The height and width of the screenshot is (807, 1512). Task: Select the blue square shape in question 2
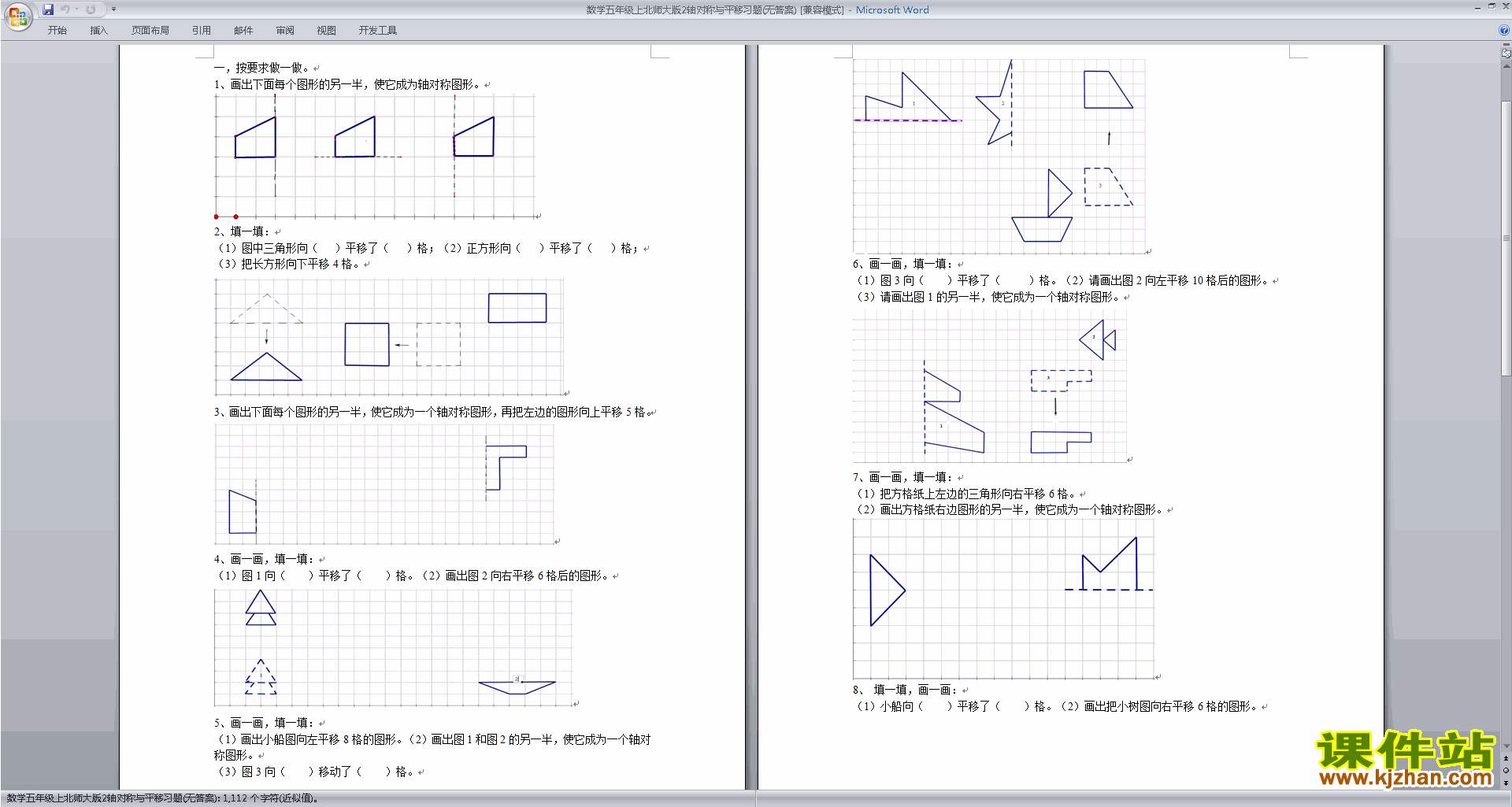pos(367,344)
